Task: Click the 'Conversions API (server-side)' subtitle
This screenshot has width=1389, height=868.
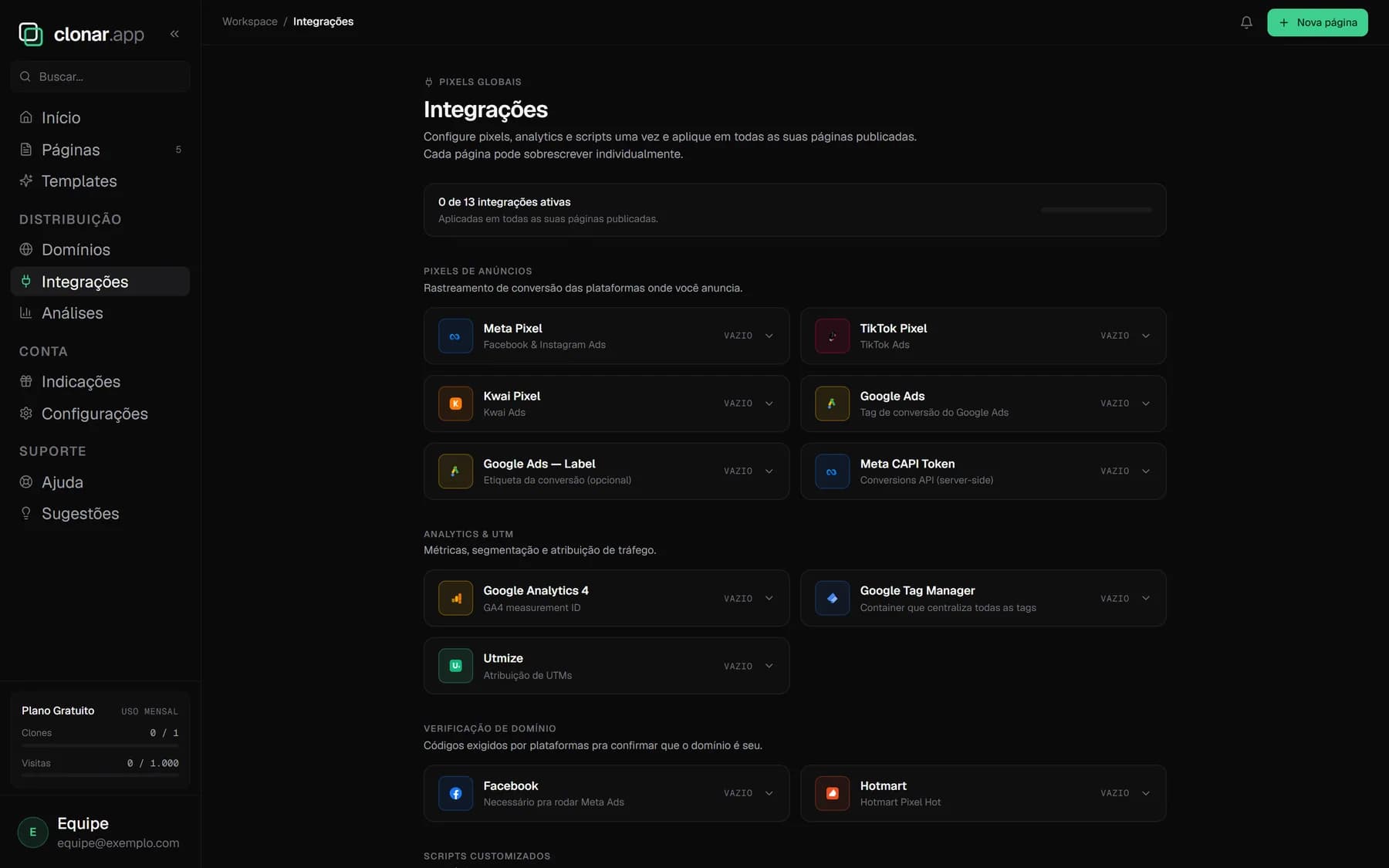Action: click(927, 480)
